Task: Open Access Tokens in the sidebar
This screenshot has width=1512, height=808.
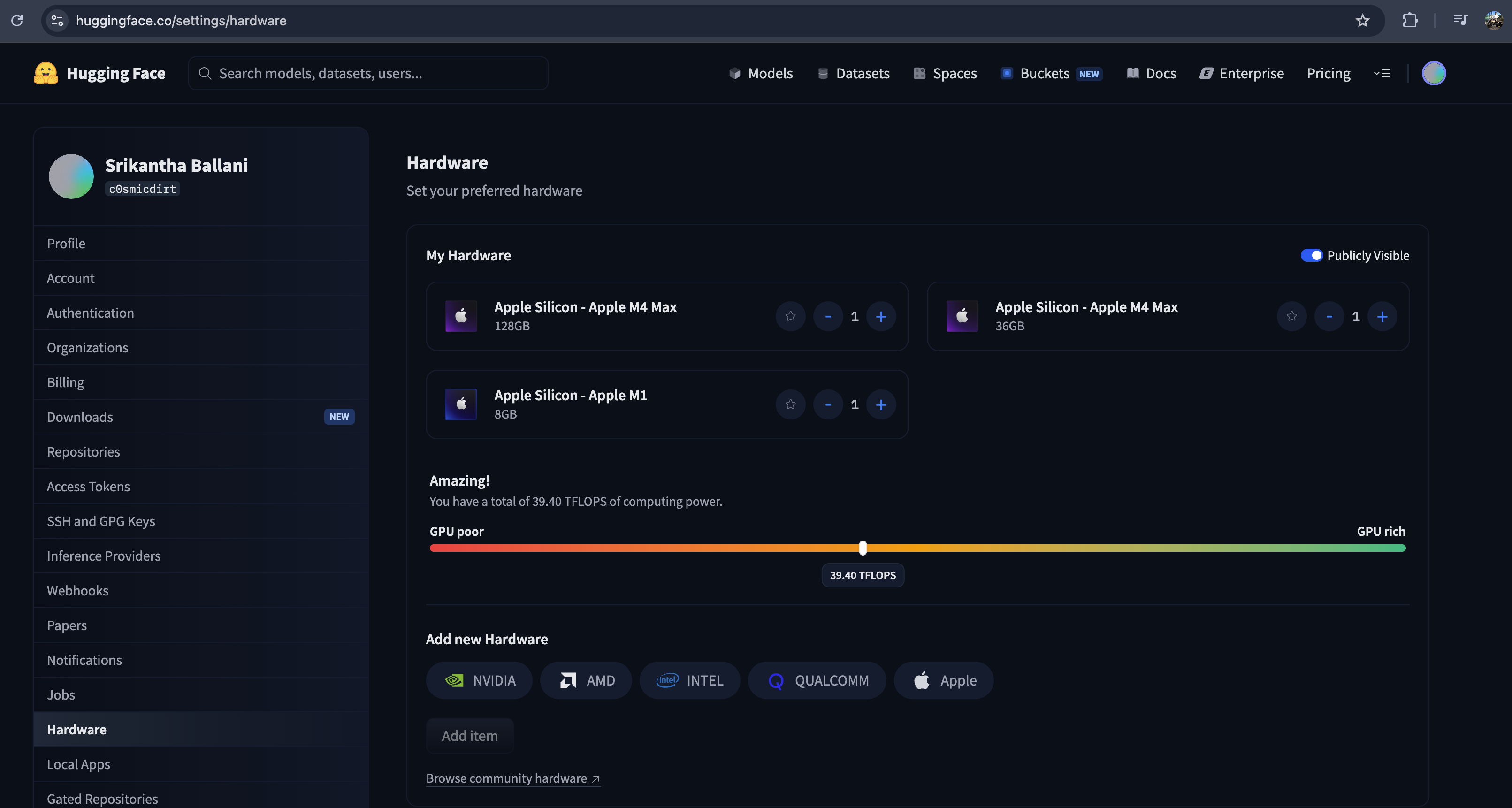Action: (201, 486)
